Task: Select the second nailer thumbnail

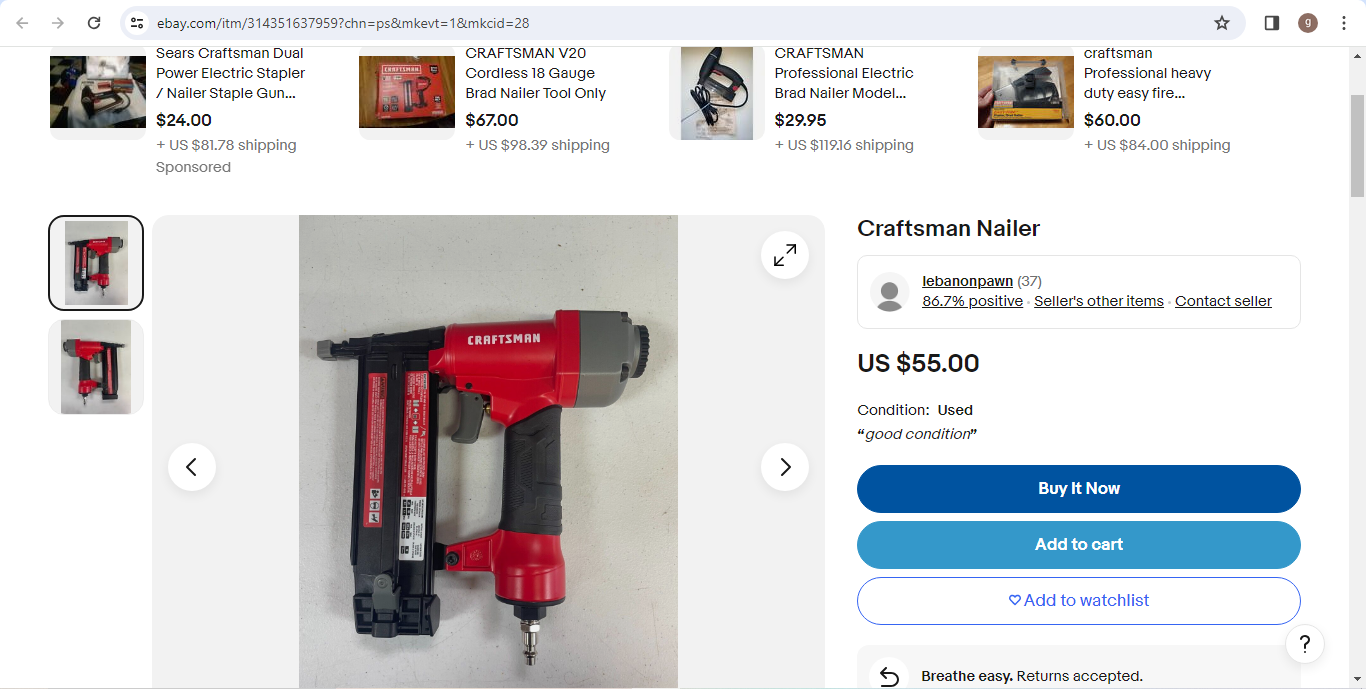Action: tap(96, 367)
